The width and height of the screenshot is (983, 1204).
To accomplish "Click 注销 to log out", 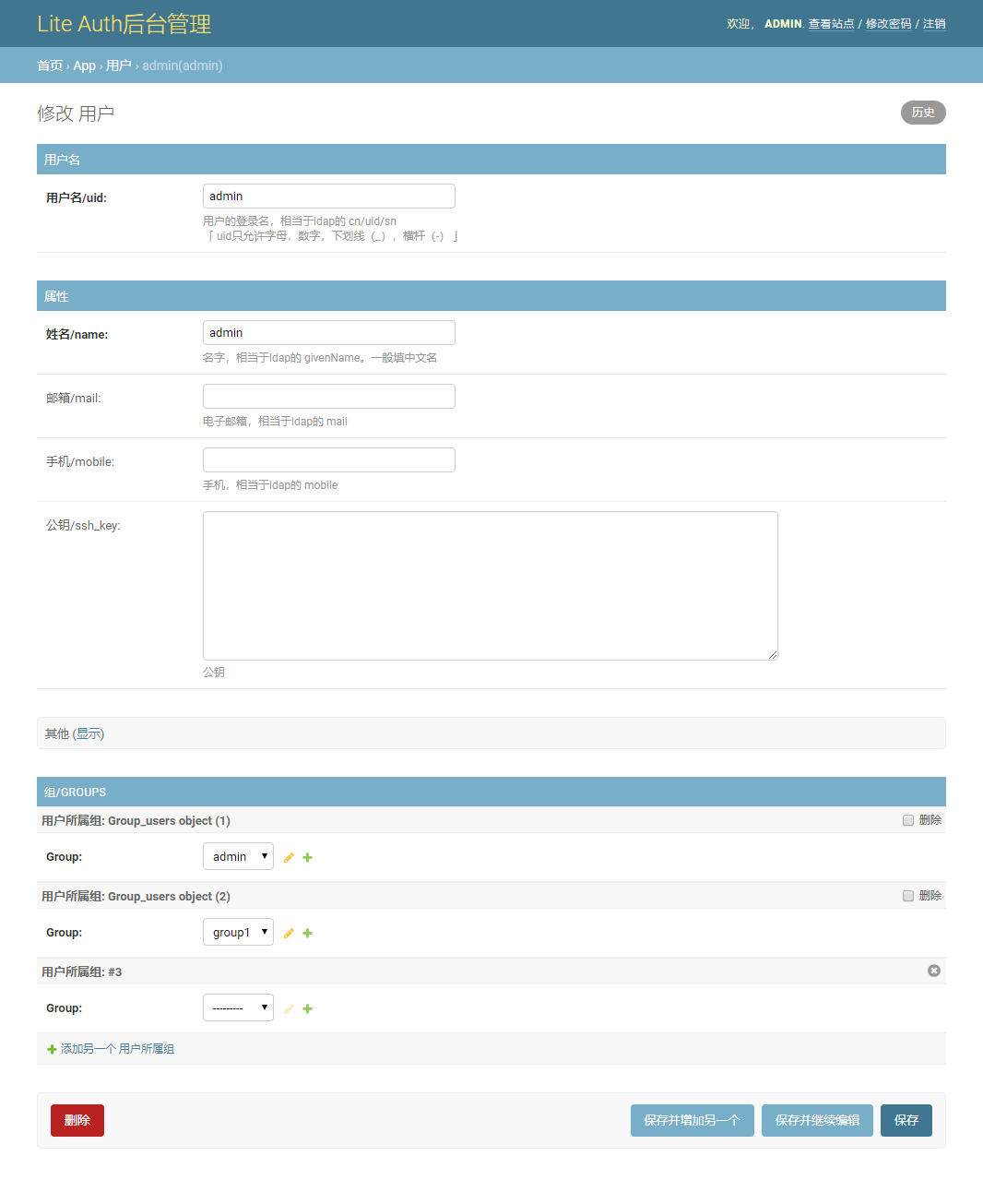I will tap(934, 24).
